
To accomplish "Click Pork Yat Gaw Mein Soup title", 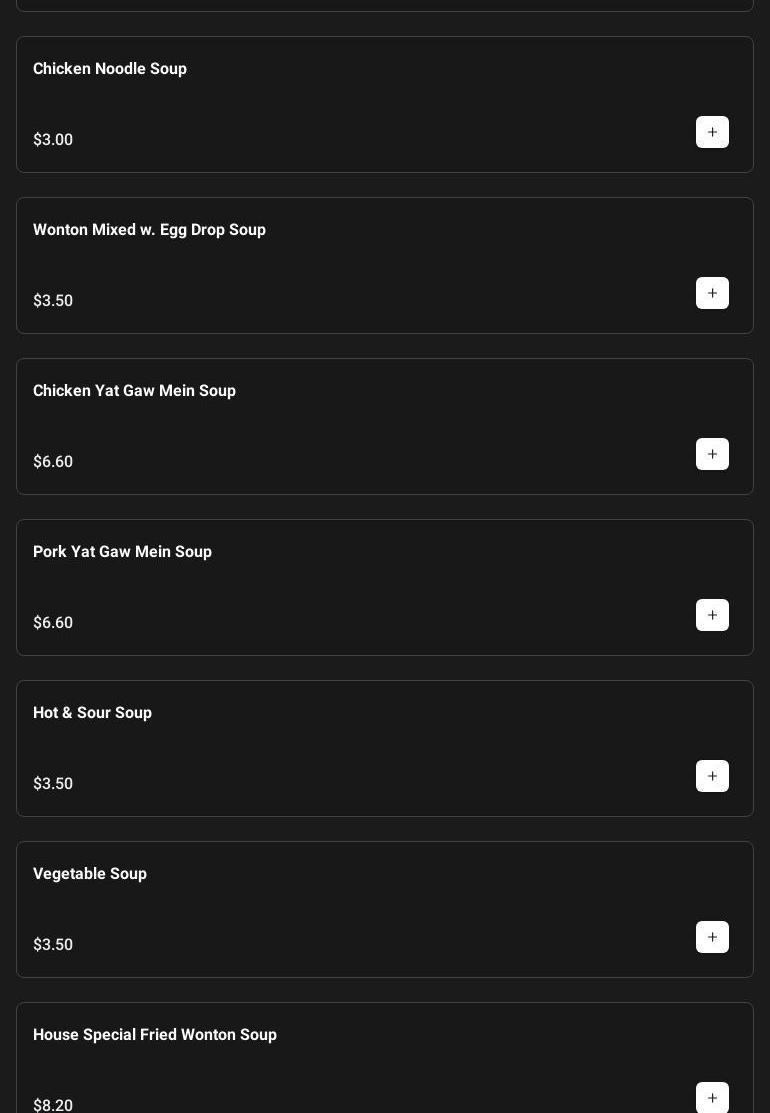I will click(122, 552).
